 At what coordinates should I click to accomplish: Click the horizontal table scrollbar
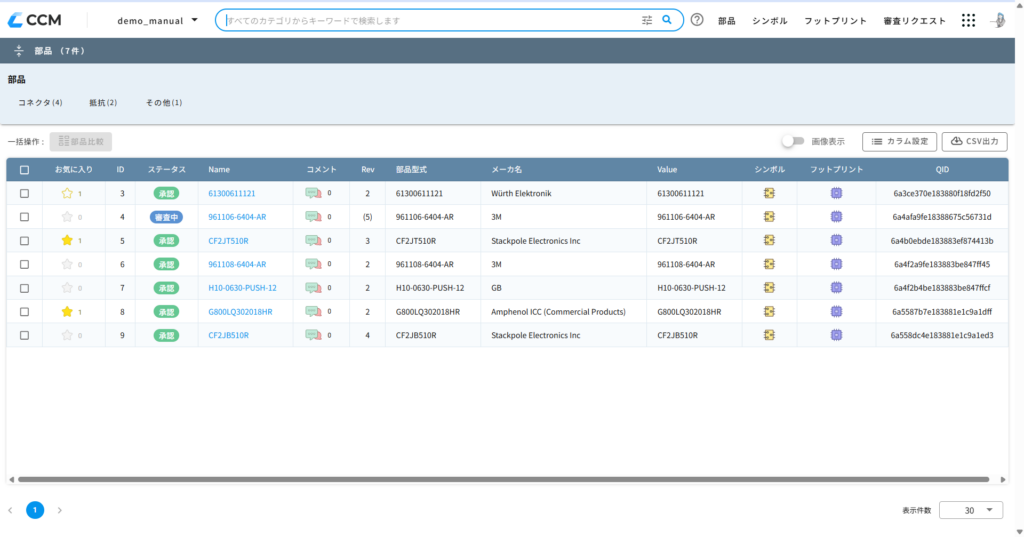pyautogui.click(x=503, y=480)
